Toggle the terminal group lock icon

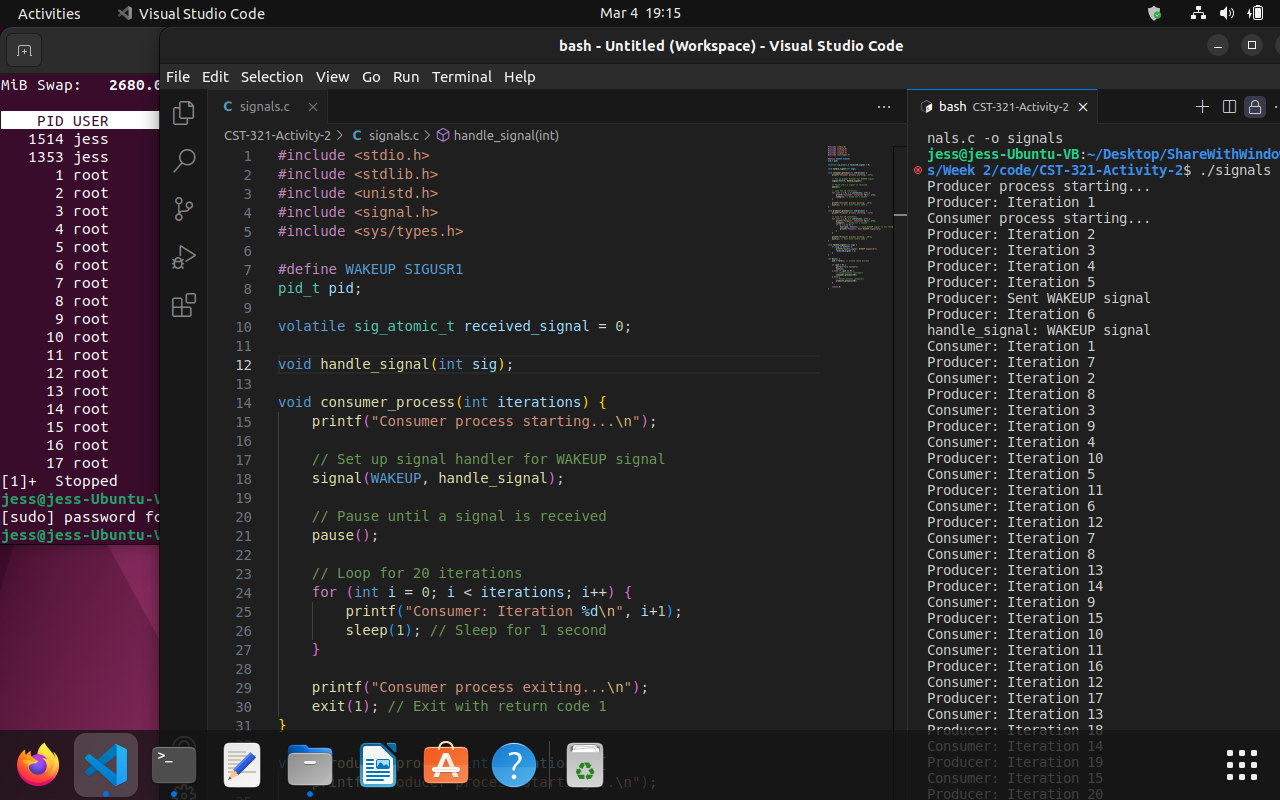coord(1255,107)
